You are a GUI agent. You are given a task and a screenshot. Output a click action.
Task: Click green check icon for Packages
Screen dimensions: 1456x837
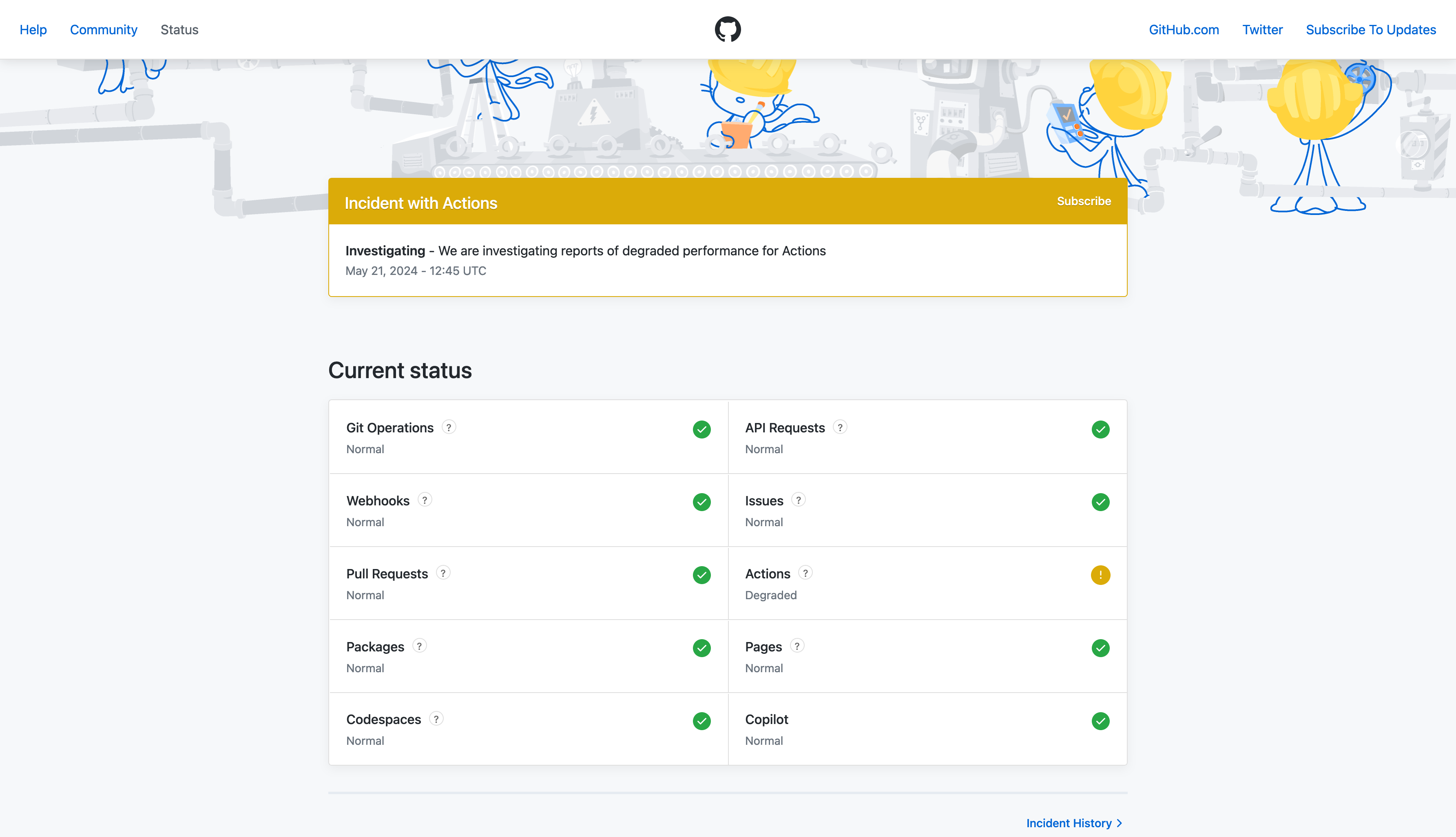click(x=702, y=649)
